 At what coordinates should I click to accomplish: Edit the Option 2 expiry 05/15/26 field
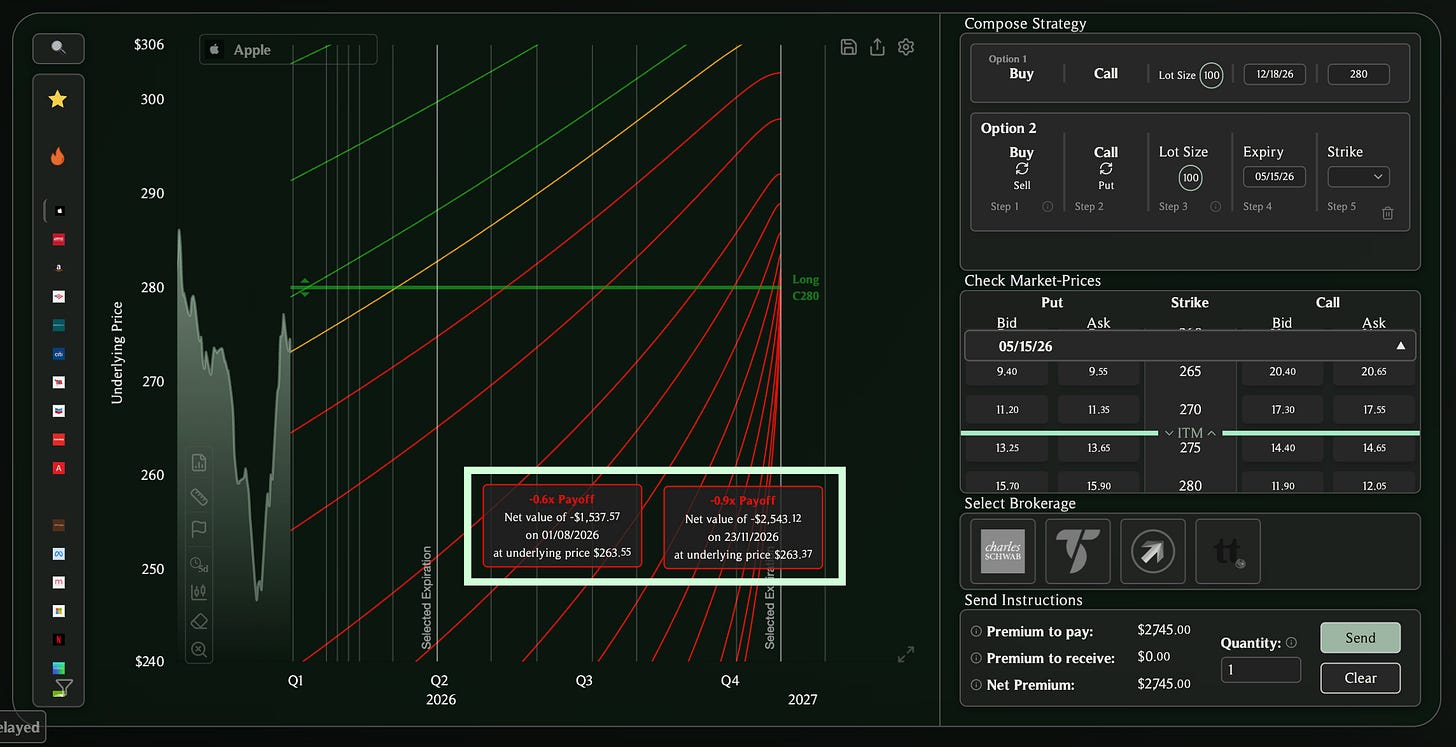point(1274,177)
